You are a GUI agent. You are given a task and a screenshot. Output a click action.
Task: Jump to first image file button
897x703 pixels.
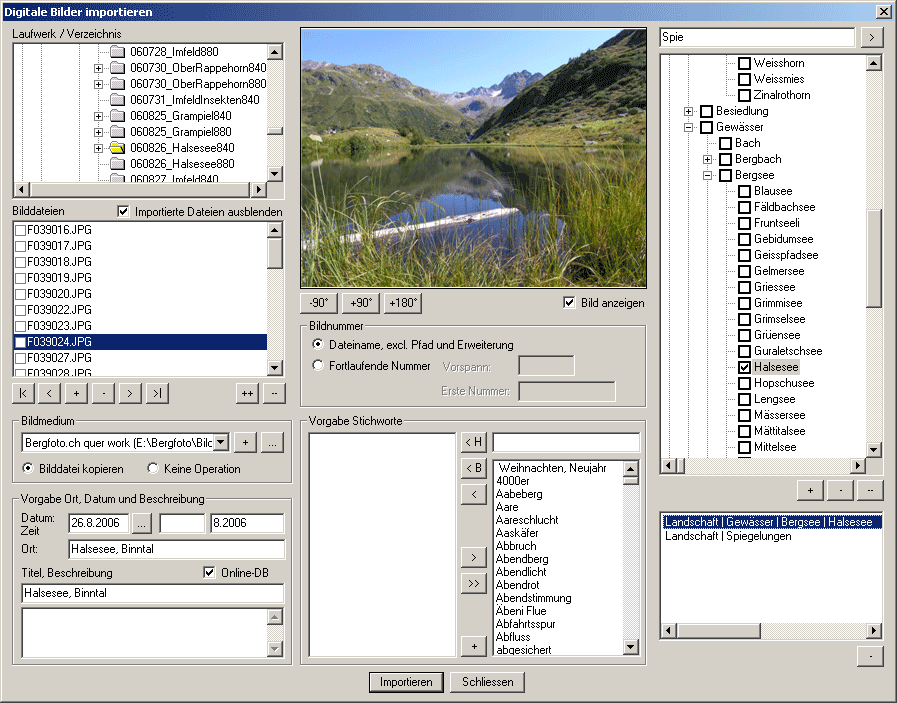point(25,393)
